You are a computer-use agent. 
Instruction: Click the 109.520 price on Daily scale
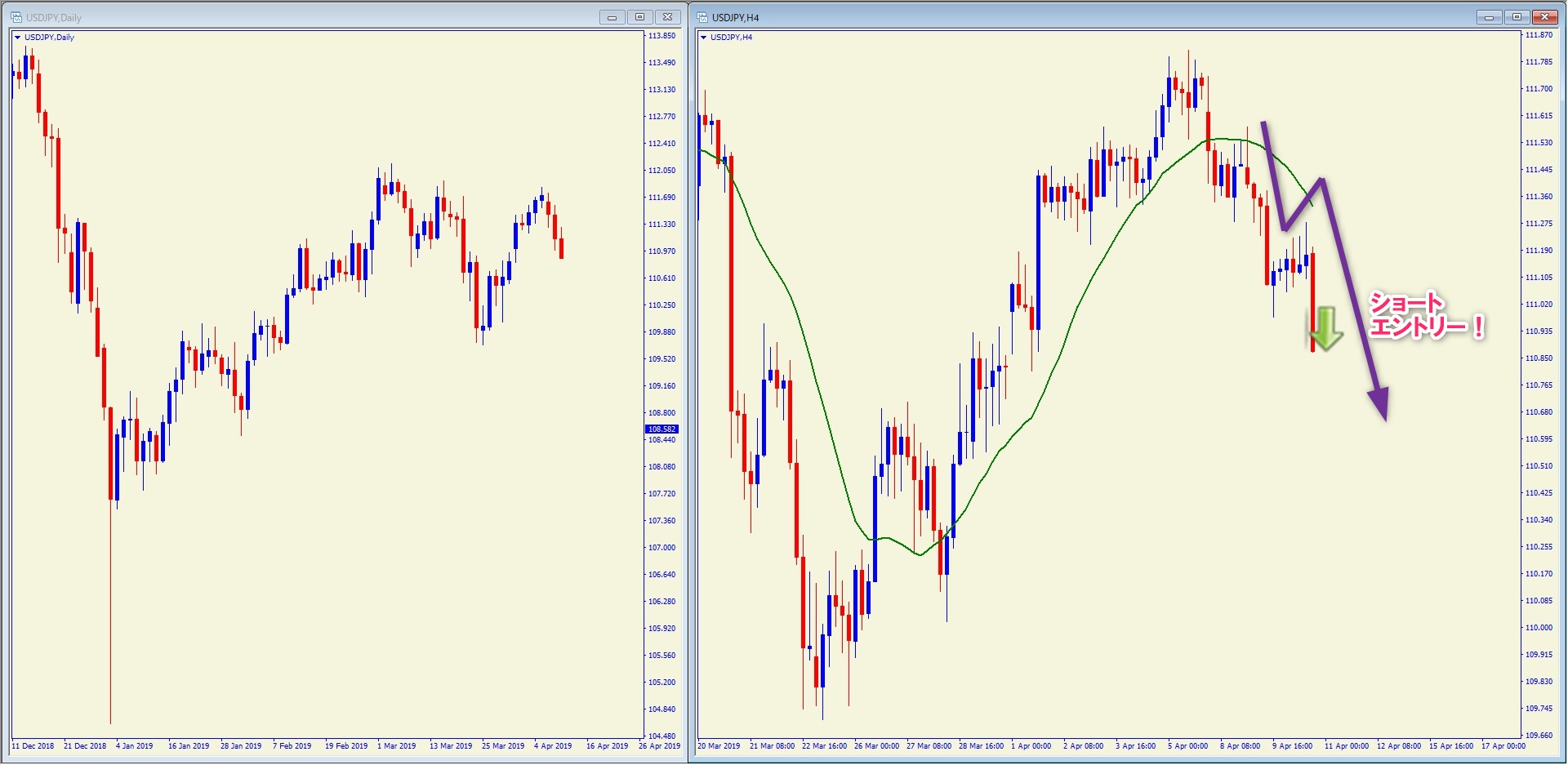point(662,359)
